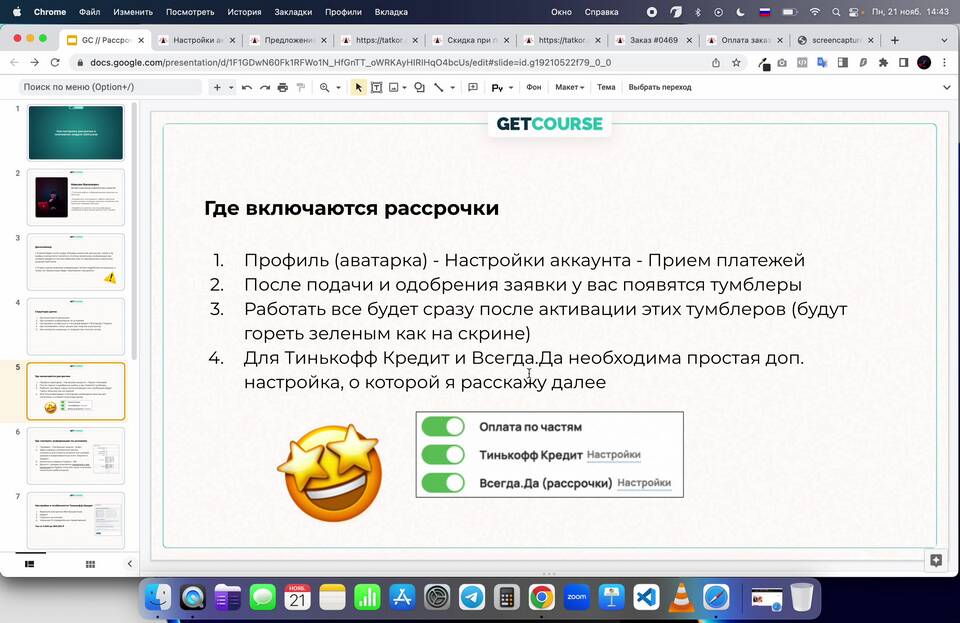Click Выбрать переход transition button
The image size is (960, 623).
(x=660, y=88)
